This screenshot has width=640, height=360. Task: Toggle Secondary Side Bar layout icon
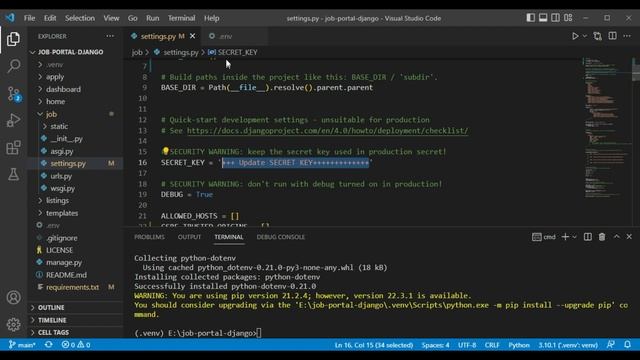[556, 18]
